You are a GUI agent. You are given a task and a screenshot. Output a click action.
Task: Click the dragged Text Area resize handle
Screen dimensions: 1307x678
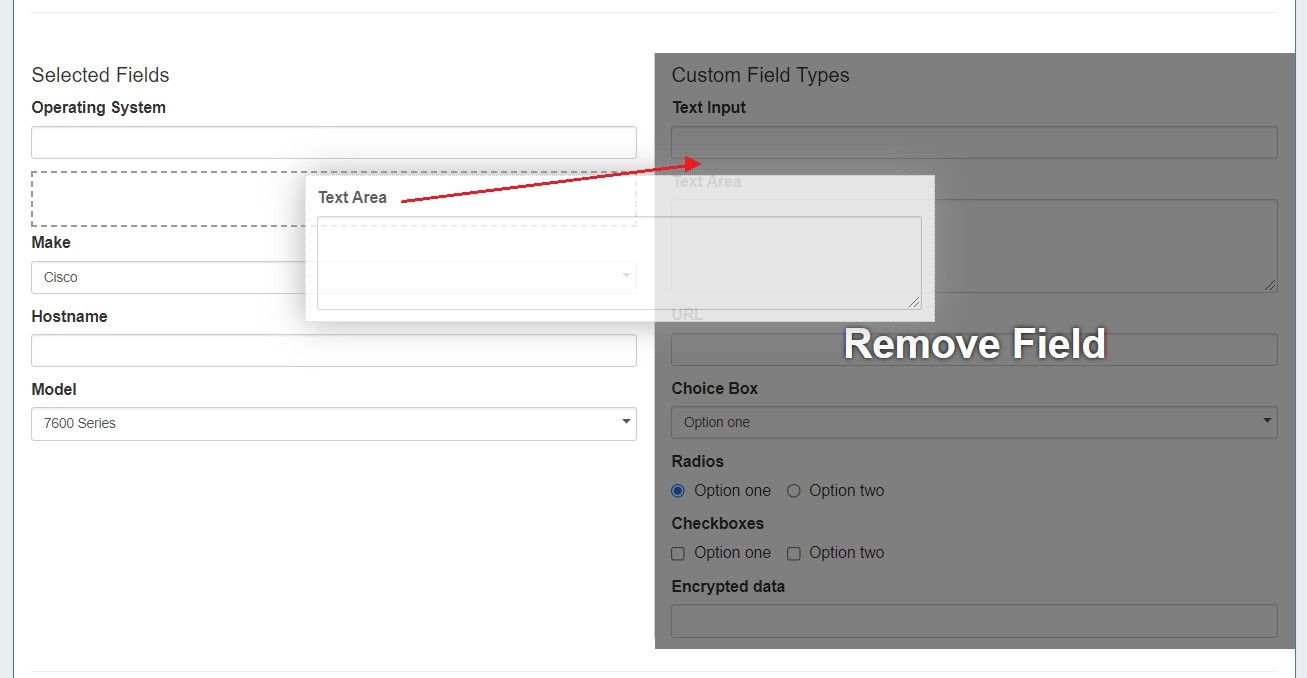[x=914, y=302]
